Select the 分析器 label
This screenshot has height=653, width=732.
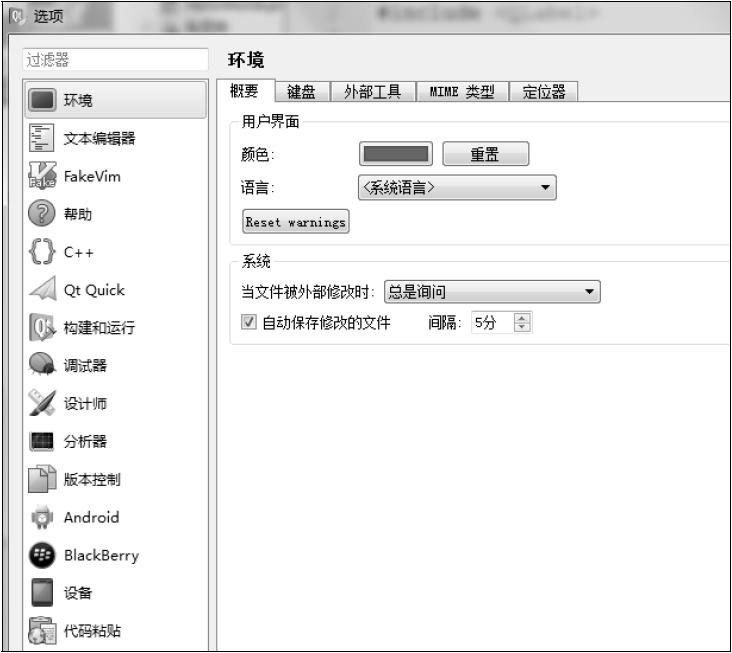click(85, 441)
